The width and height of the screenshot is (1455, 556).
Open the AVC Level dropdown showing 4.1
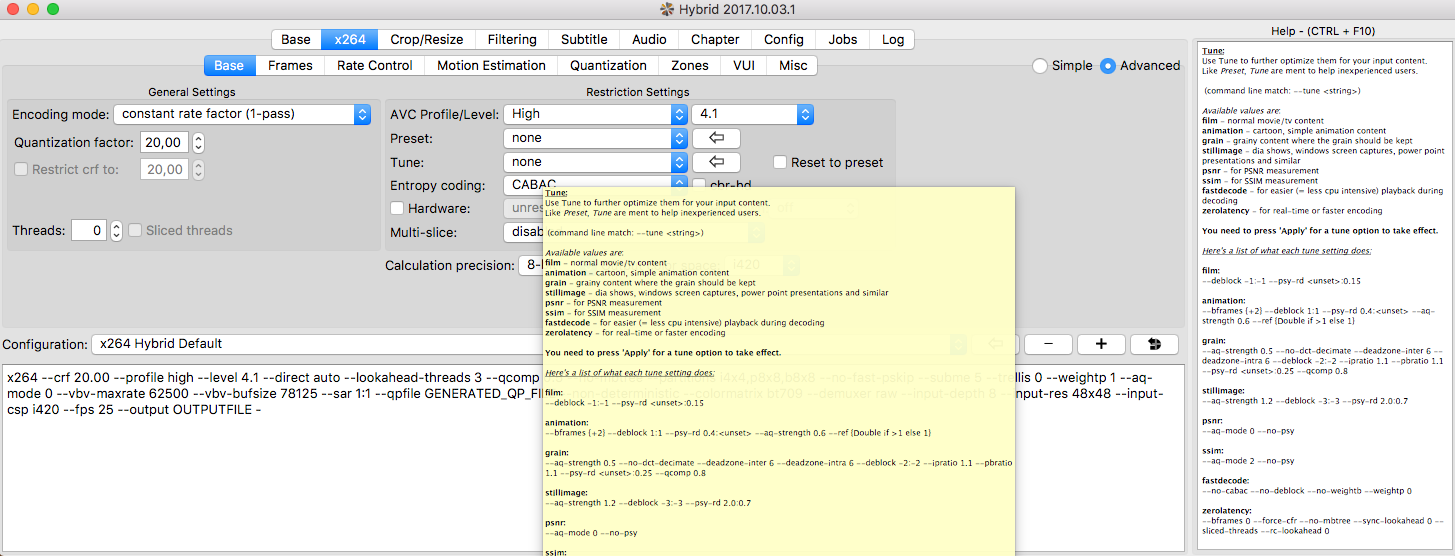tap(751, 114)
